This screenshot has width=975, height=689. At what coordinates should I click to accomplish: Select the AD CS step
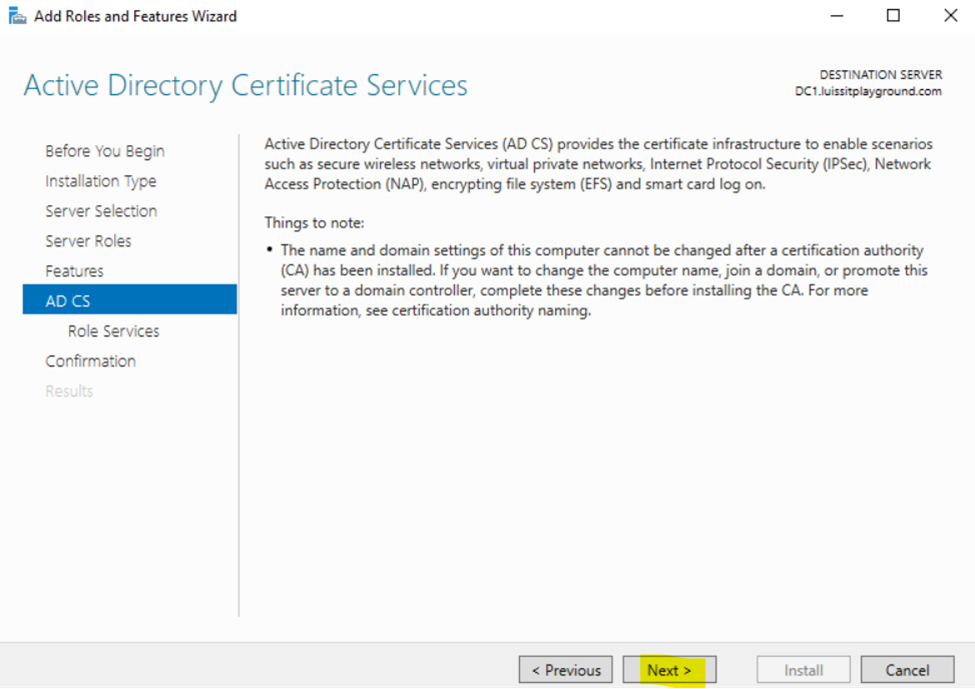point(130,300)
